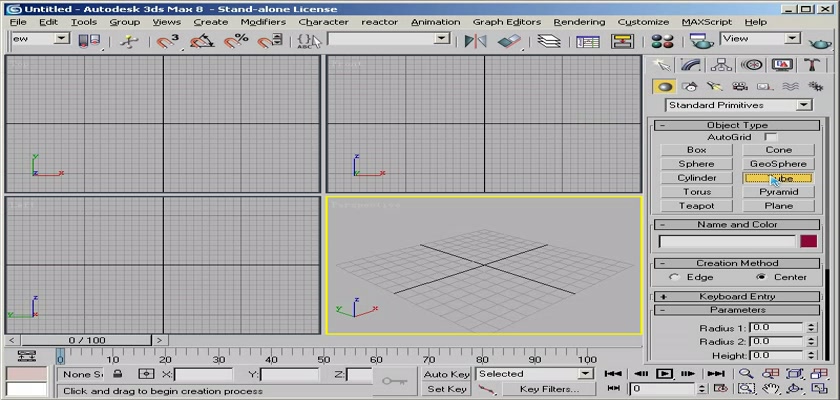Enable the AutoGrid checkbox
This screenshot has height=400, width=840.
tap(770, 137)
